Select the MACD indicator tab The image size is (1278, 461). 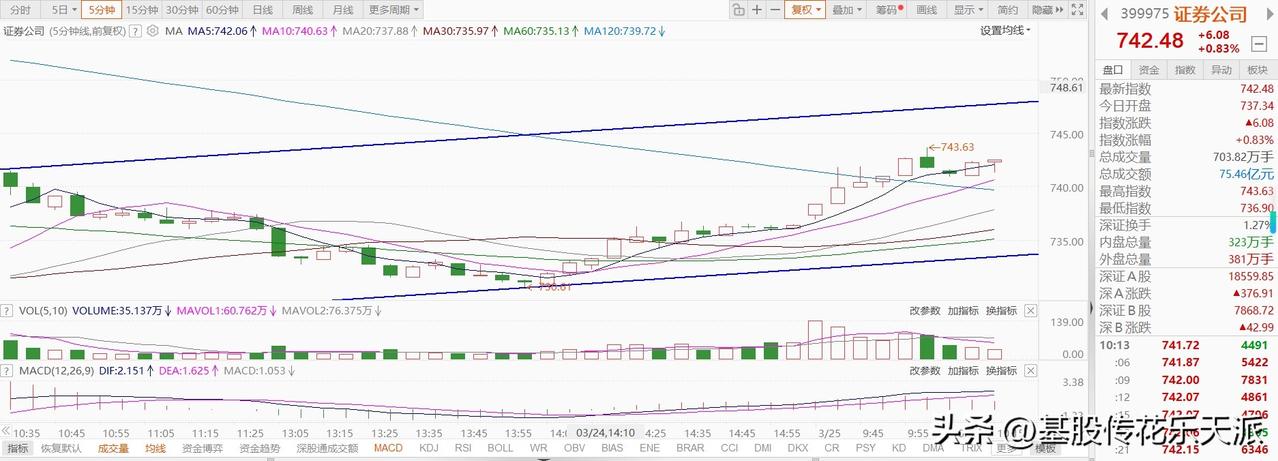point(388,448)
